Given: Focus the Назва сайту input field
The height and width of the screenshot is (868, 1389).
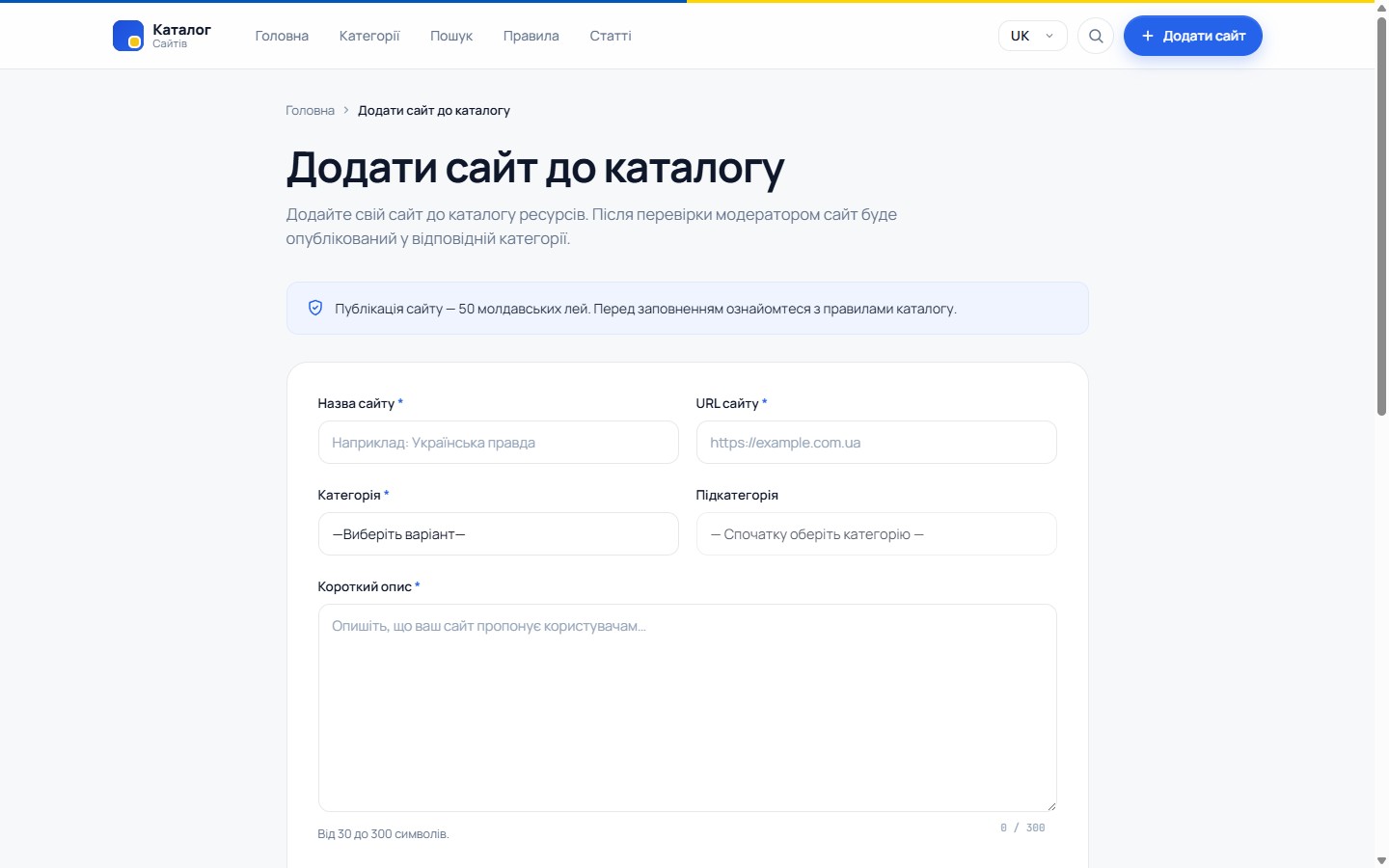Looking at the screenshot, I should pos(498,442).
